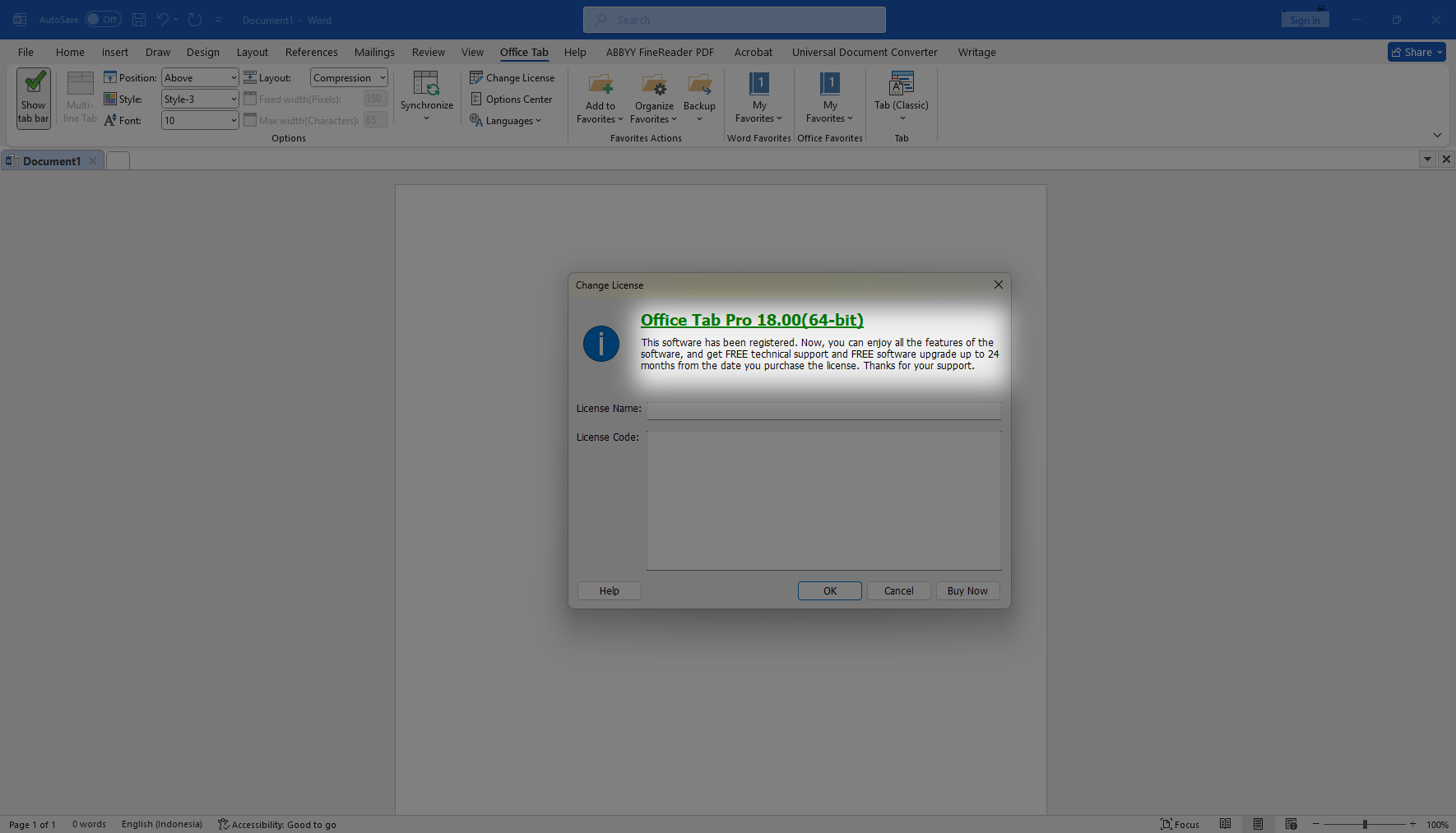Image resolution: width=1456 pixels, height=833 pixels.
Task: Open the References ribbon tab
Action: click(x=311, y=52)
